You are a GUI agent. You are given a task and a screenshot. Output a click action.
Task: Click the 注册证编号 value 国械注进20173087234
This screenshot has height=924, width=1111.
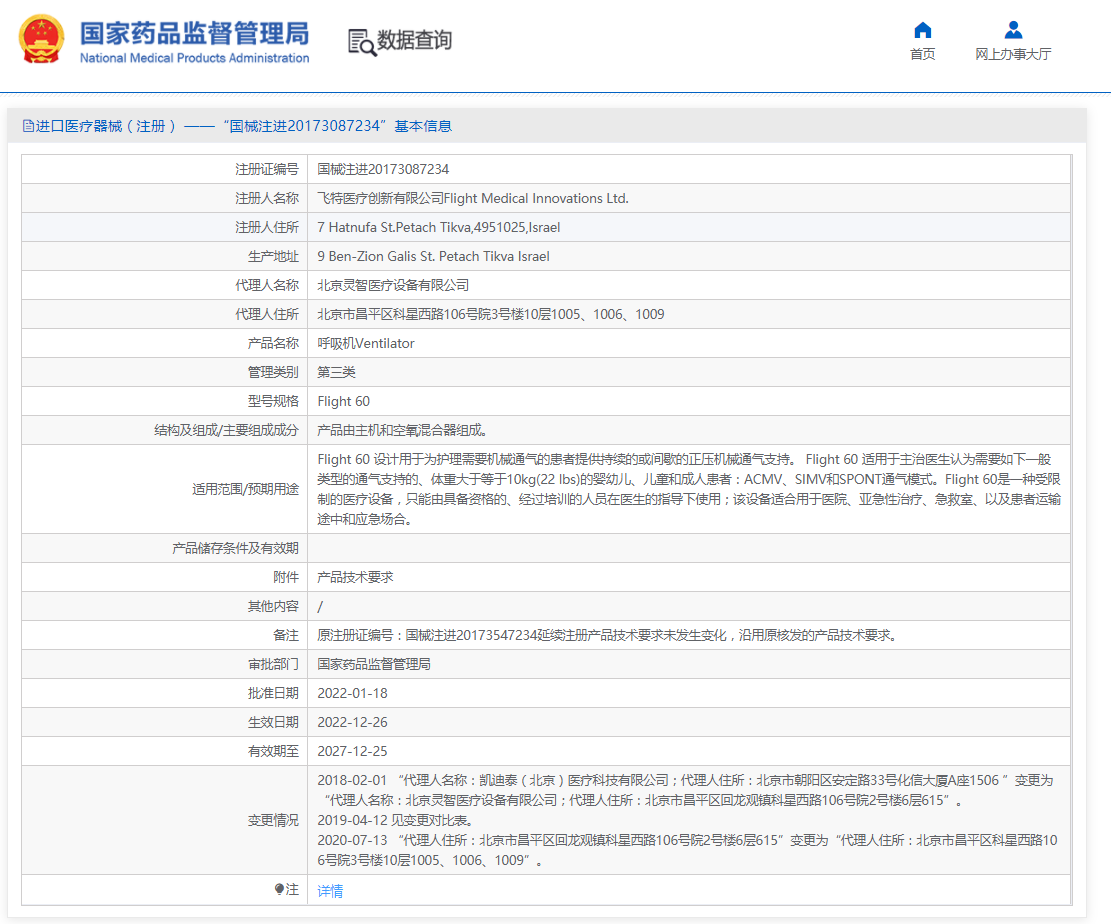pos(383,170)
